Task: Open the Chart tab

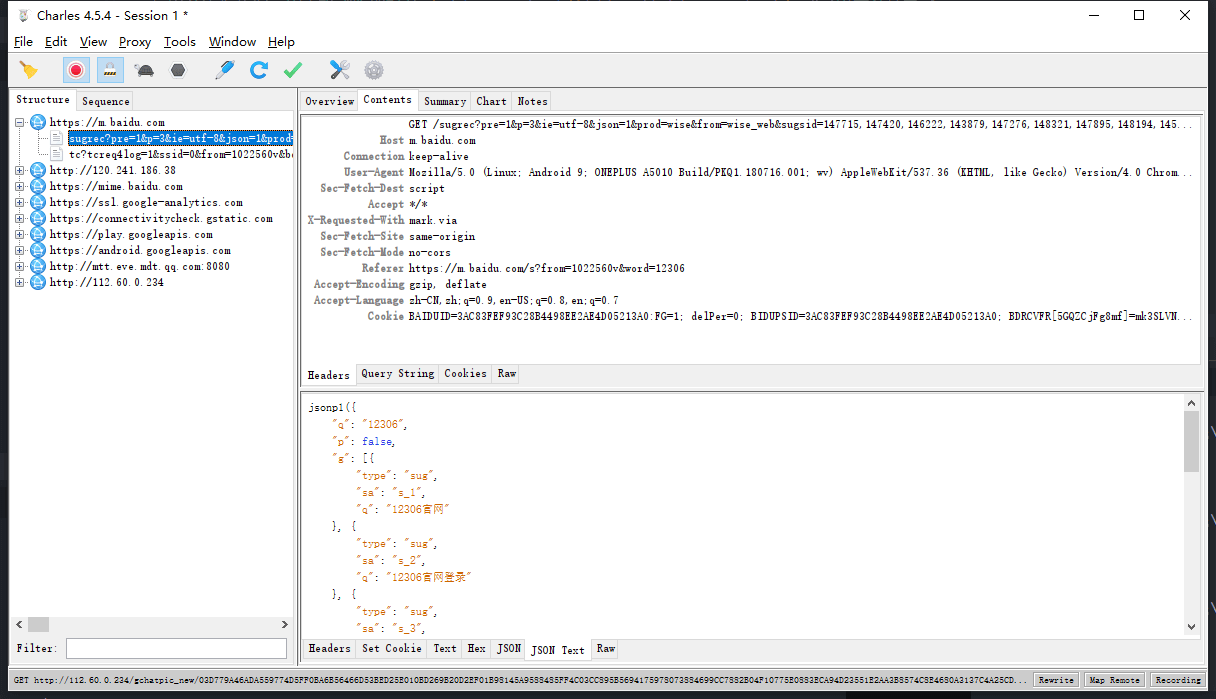Action: click(491, 101)
